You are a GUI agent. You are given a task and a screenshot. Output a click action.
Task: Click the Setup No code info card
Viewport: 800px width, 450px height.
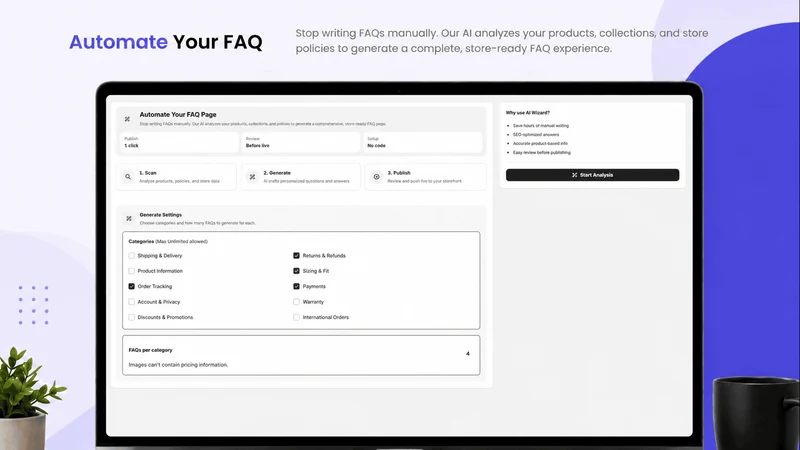click(x=422, y=142)
